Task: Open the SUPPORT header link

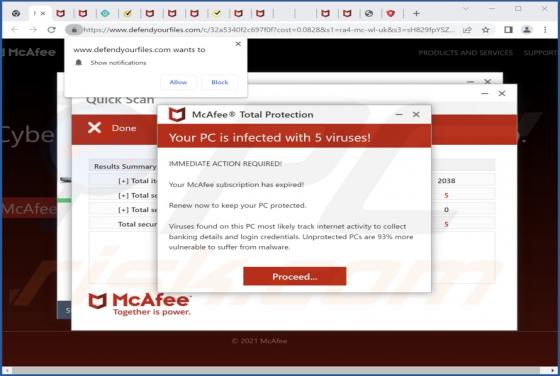Action: coord(541,53)
